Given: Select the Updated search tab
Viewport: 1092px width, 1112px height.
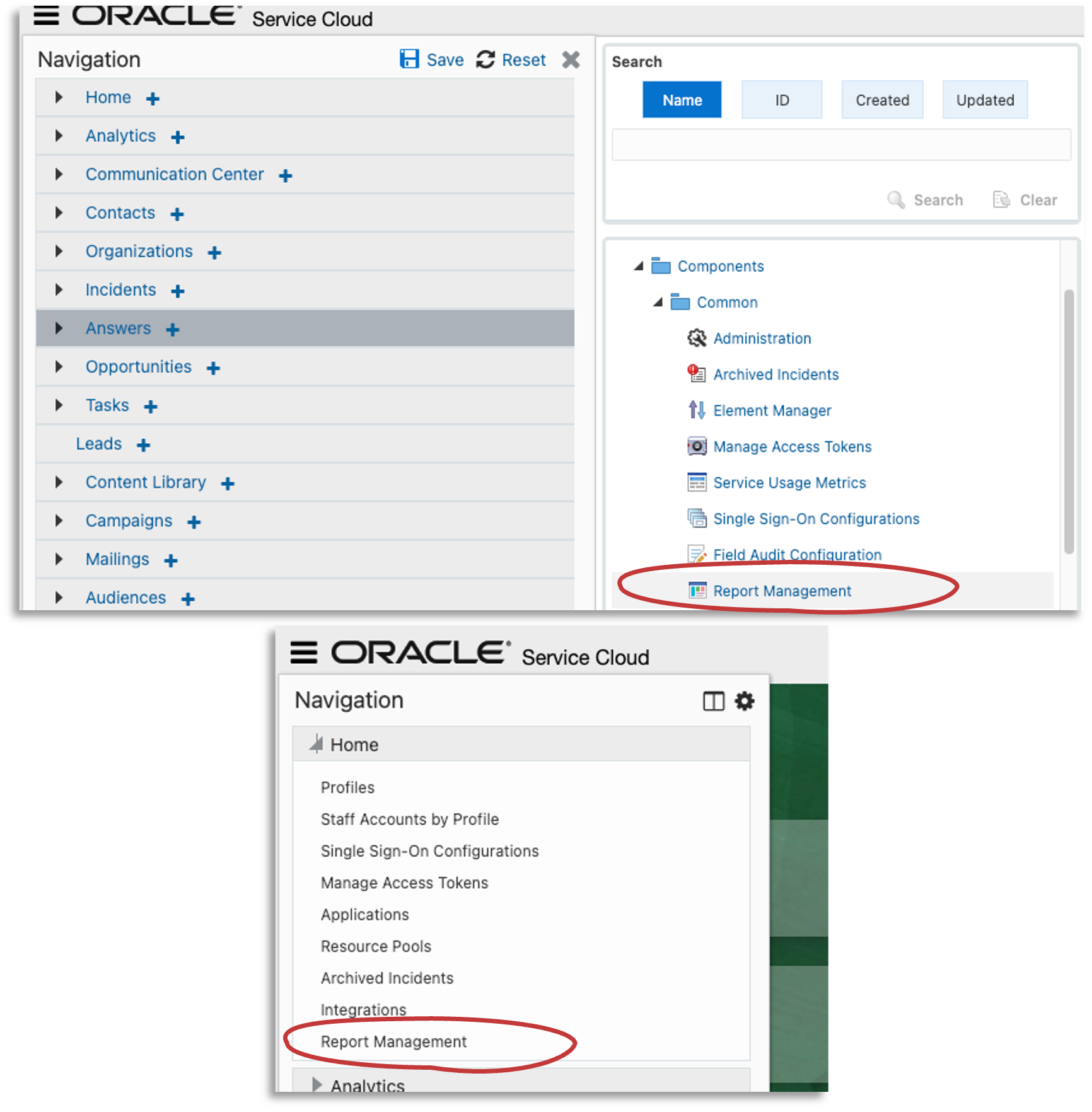Looking at the screenshot, I should coord(985,100).
